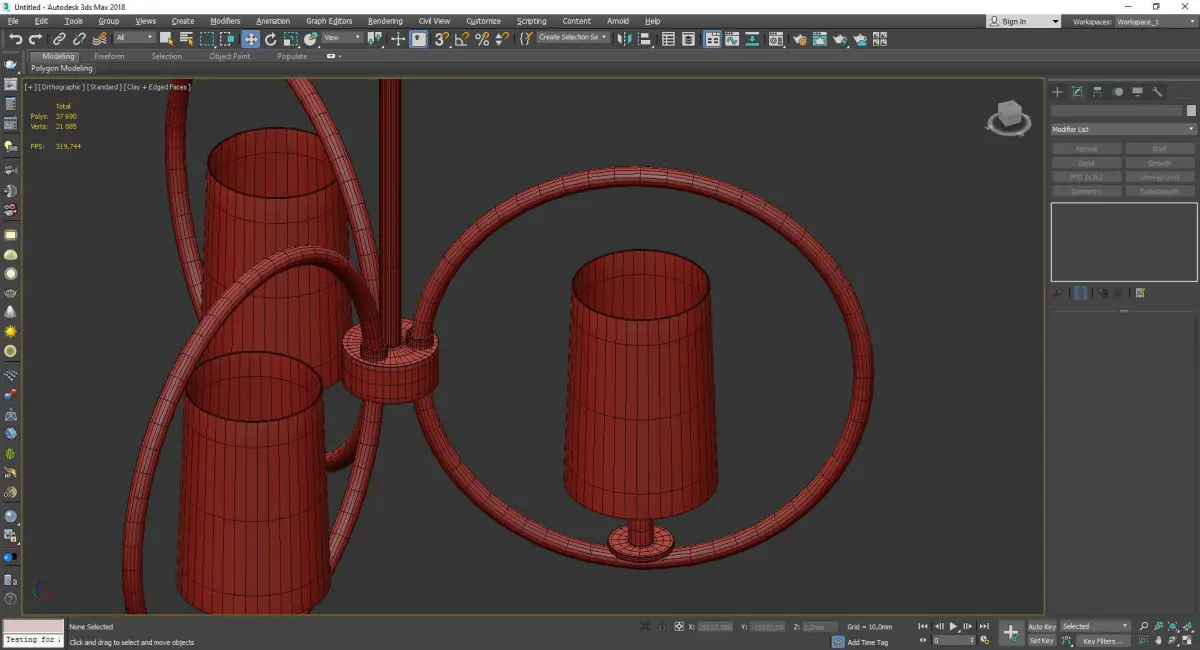Activate the Unlink Selection tool
Screen dimensions: 1200x650
(x=79, y=39)
